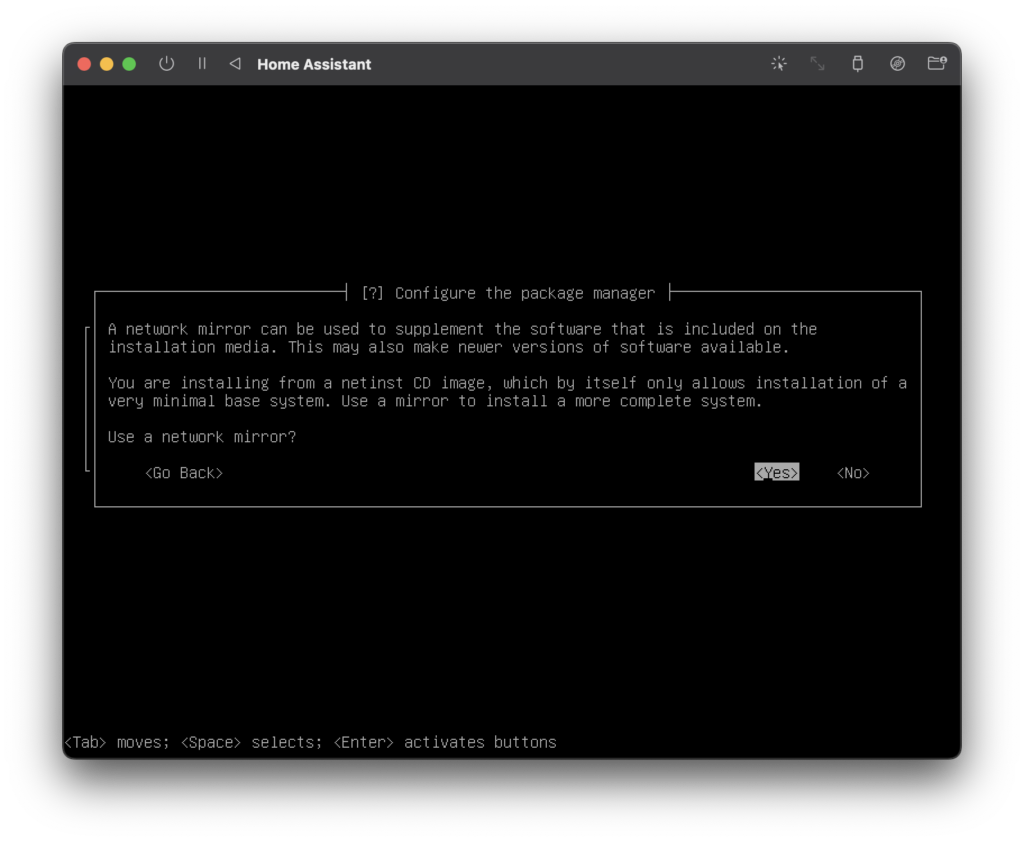Click the resize display arrows icon
Screen dimensions: 1024x842
coord(818,63)
